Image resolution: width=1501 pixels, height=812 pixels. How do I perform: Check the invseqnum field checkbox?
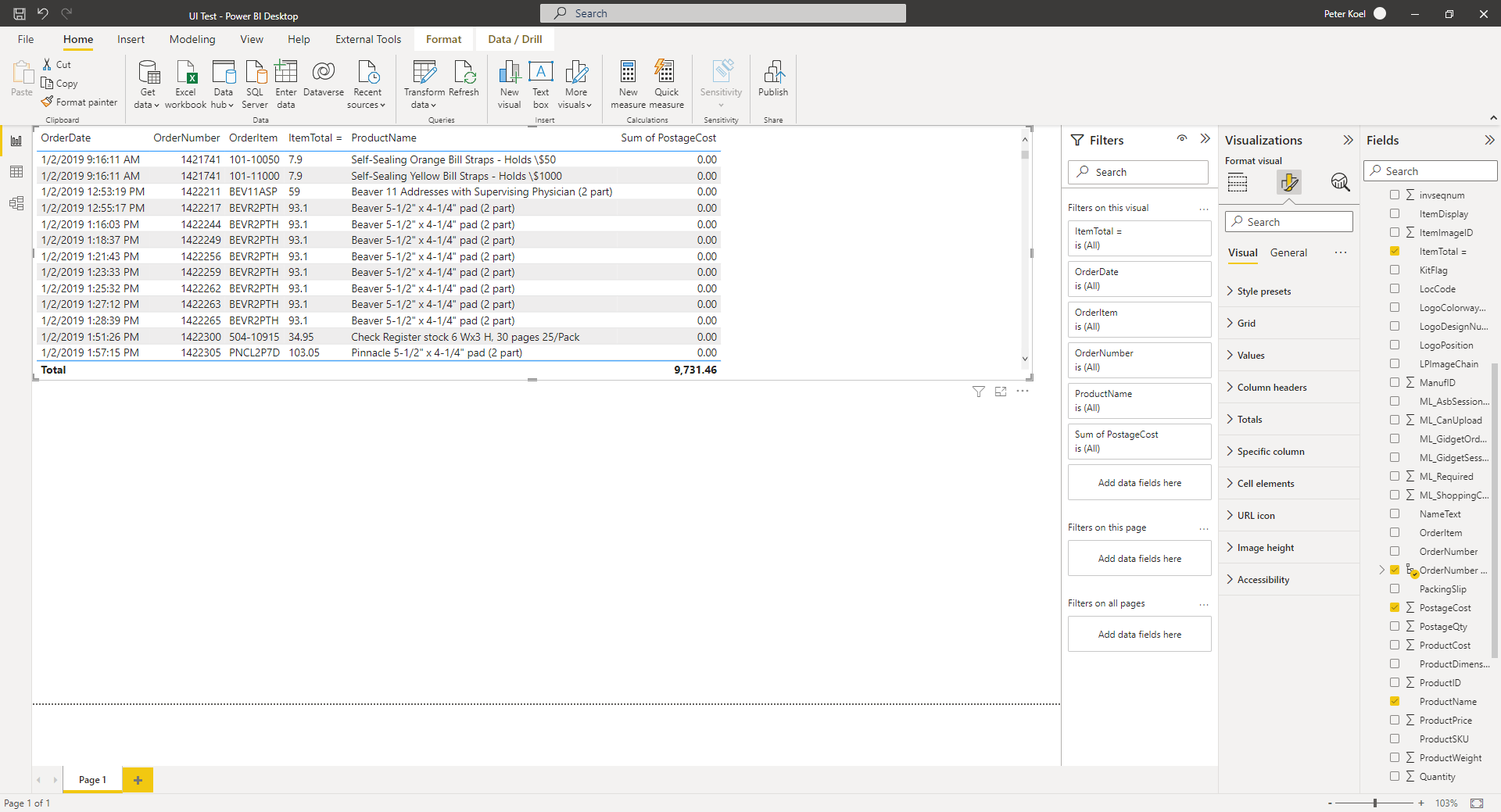[x=1395, y=195]
